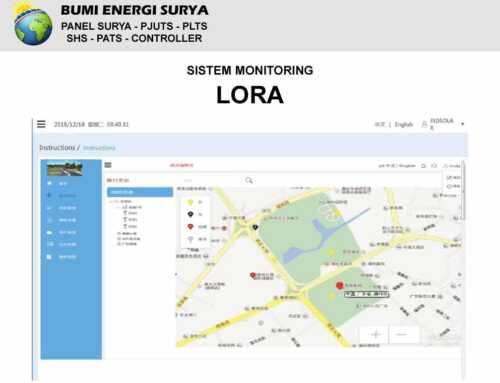Click the street photo thumbnail in blue sidebar

pyautogui.click(x=65, y=168)
